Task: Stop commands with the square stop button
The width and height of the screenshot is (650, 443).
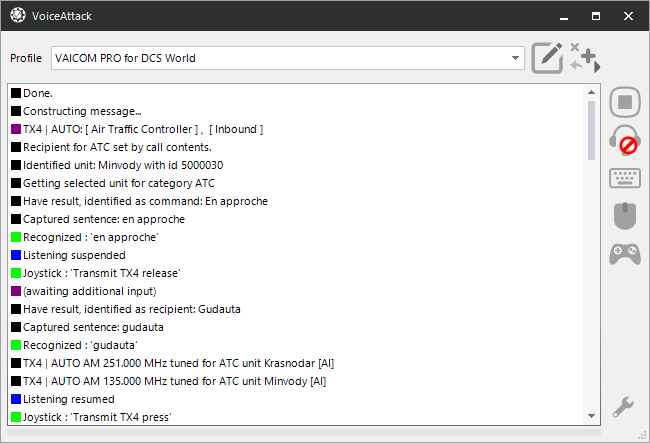Action: coord(625,102)
